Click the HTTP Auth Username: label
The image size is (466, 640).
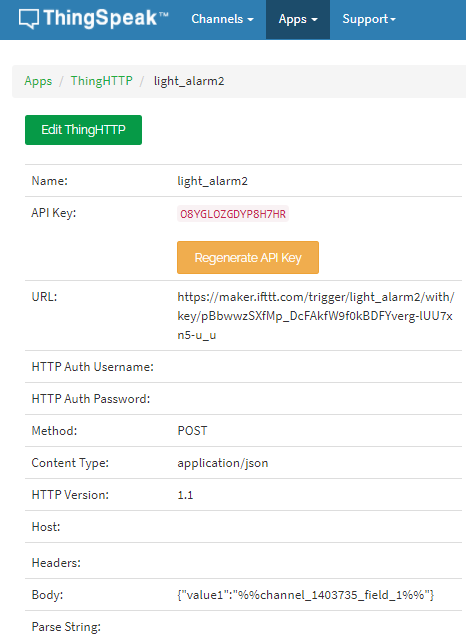click(x=93, y=367)
